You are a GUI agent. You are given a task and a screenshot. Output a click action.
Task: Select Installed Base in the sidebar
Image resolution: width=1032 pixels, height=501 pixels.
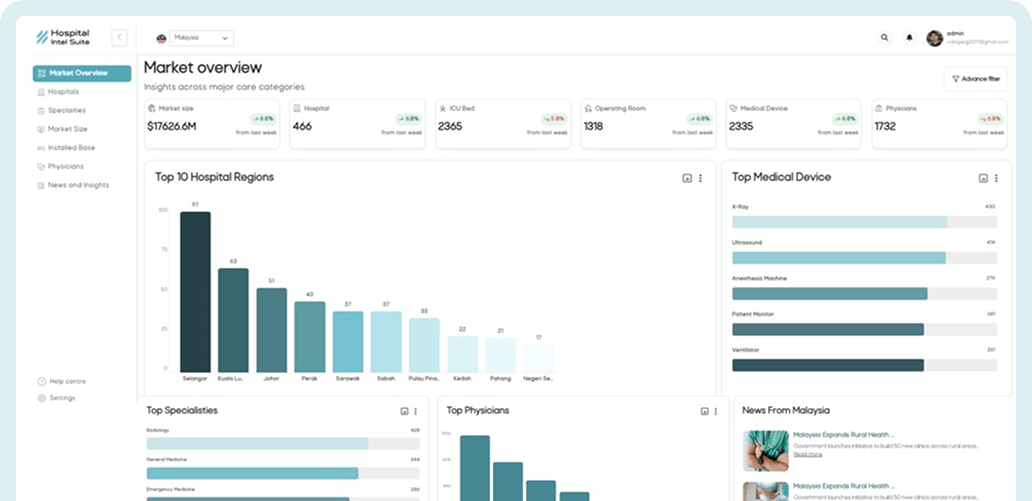pos(70,148)
